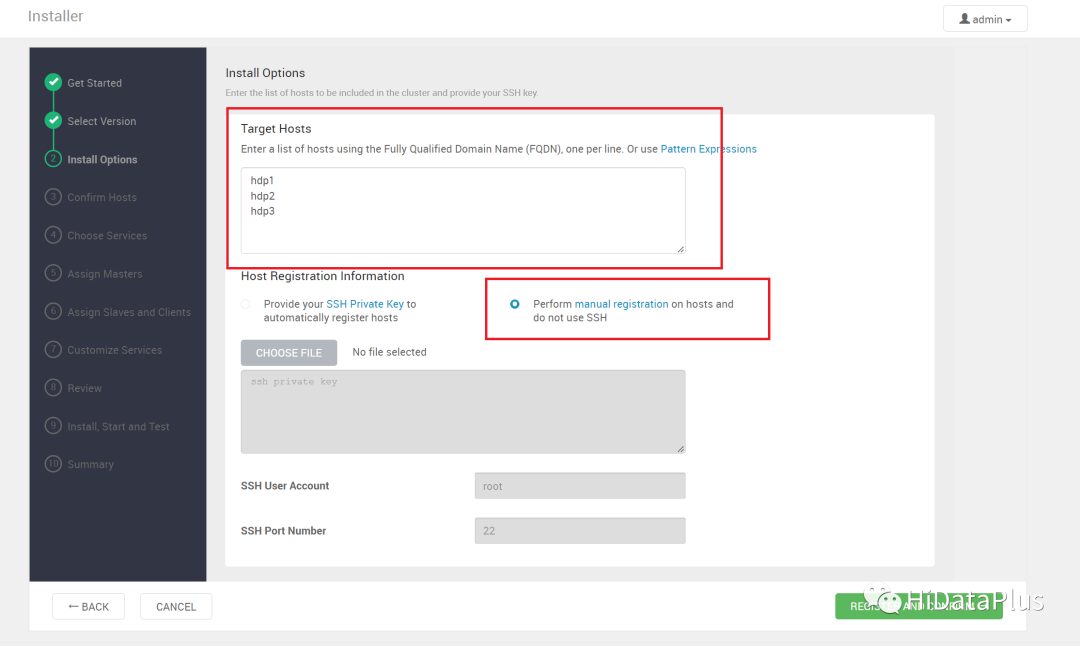
Task: Click the step 10 Summary circle
Action: coord(53,464)
